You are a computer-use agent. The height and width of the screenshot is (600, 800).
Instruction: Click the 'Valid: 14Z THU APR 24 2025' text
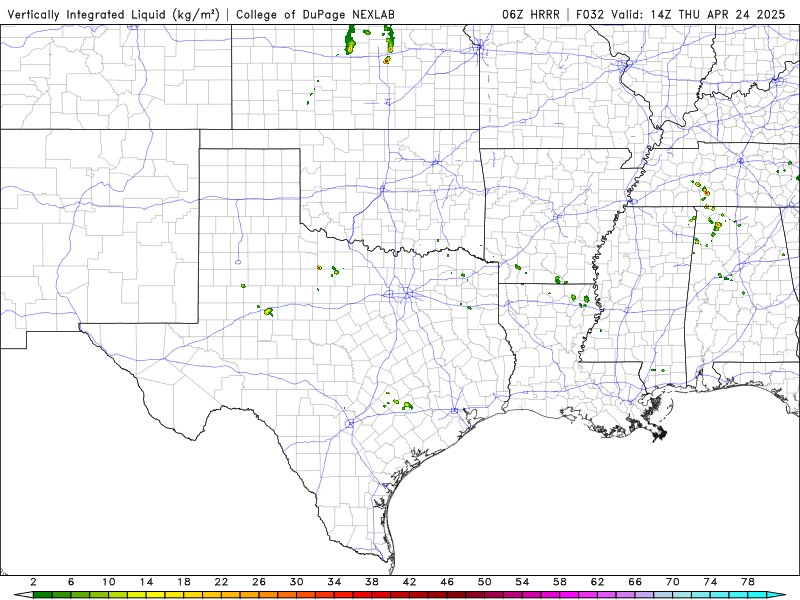coord(698,15)
